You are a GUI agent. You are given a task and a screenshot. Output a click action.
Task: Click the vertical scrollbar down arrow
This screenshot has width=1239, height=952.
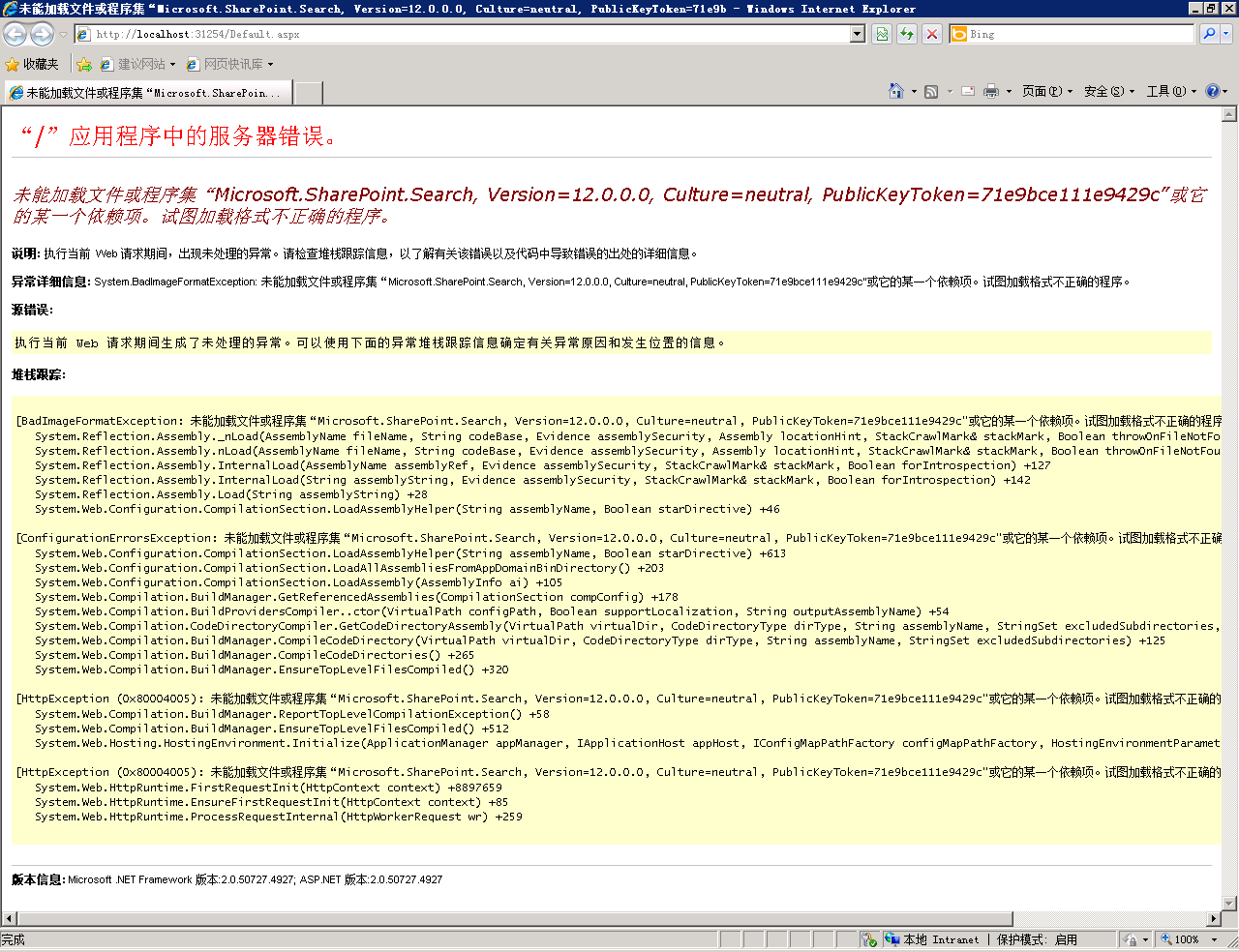[x=1230, y=904]
